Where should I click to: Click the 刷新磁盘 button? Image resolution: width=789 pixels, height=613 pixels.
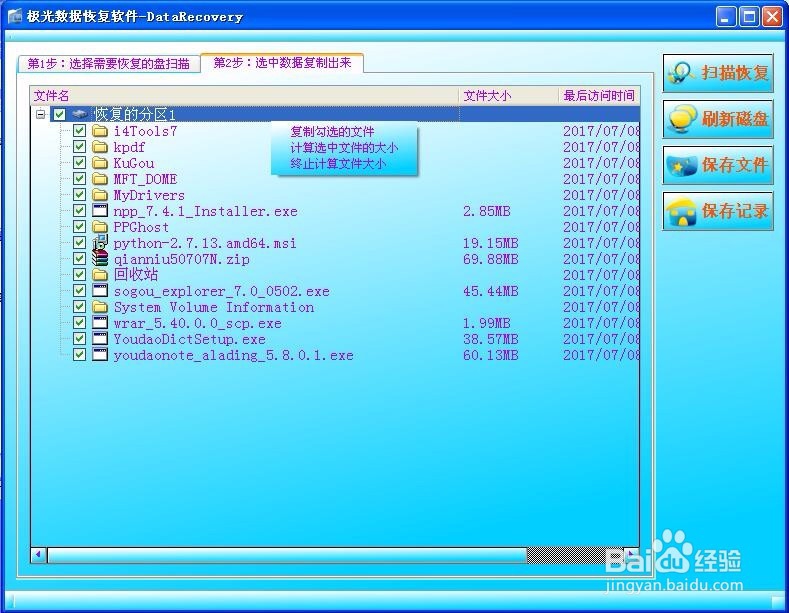click(x=718, y=119)
